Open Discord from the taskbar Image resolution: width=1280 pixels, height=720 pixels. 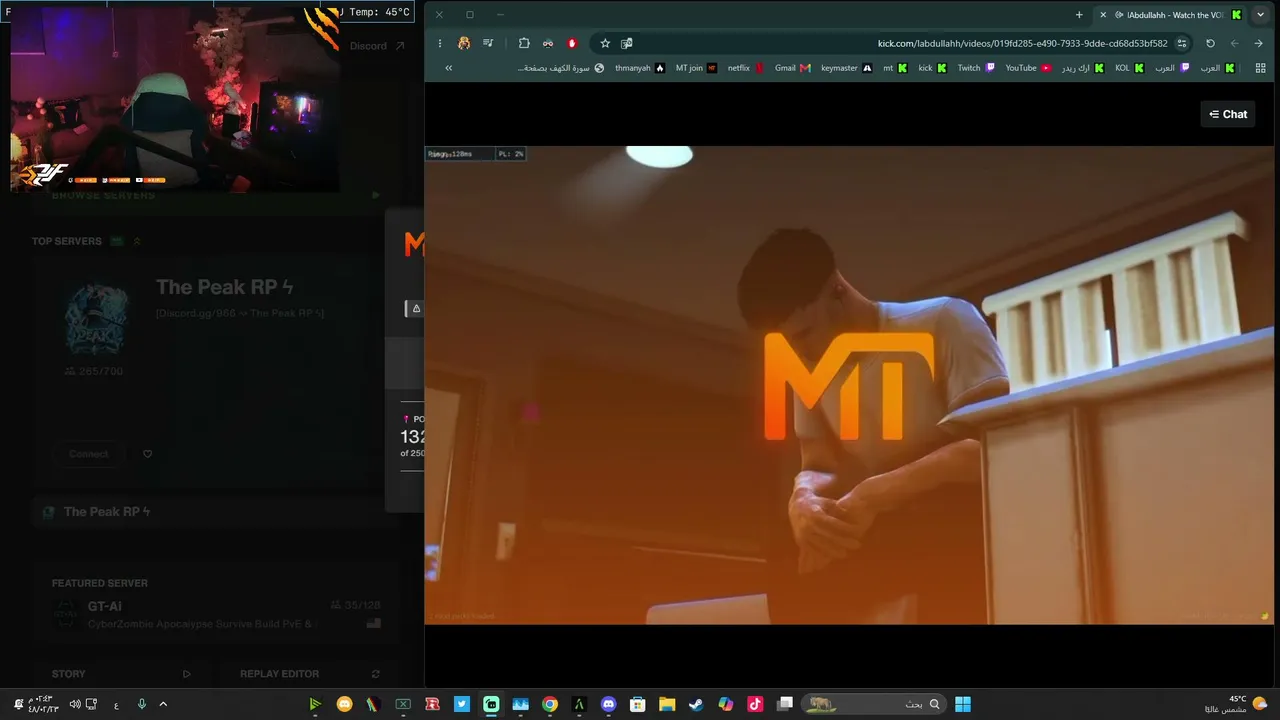(x=609, y=704)
